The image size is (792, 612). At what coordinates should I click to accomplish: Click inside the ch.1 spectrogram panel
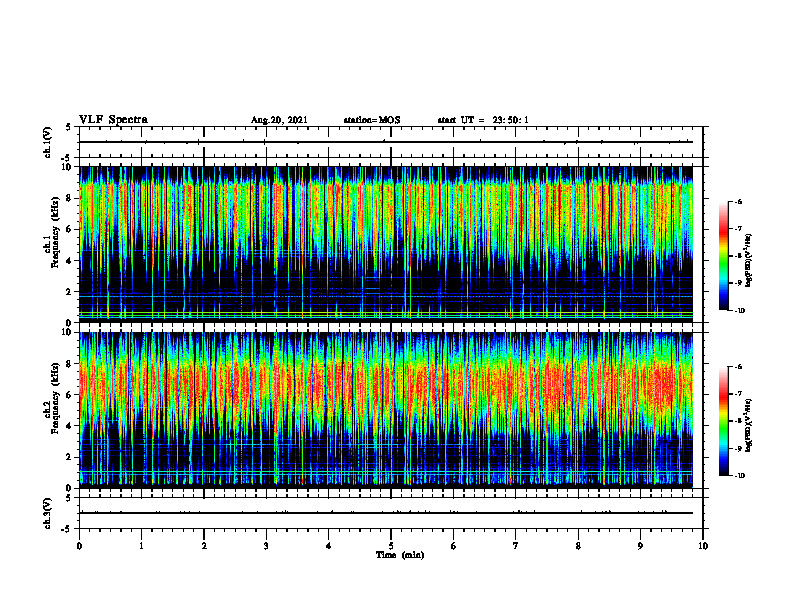pyautogui.click(x=386, y=244)
